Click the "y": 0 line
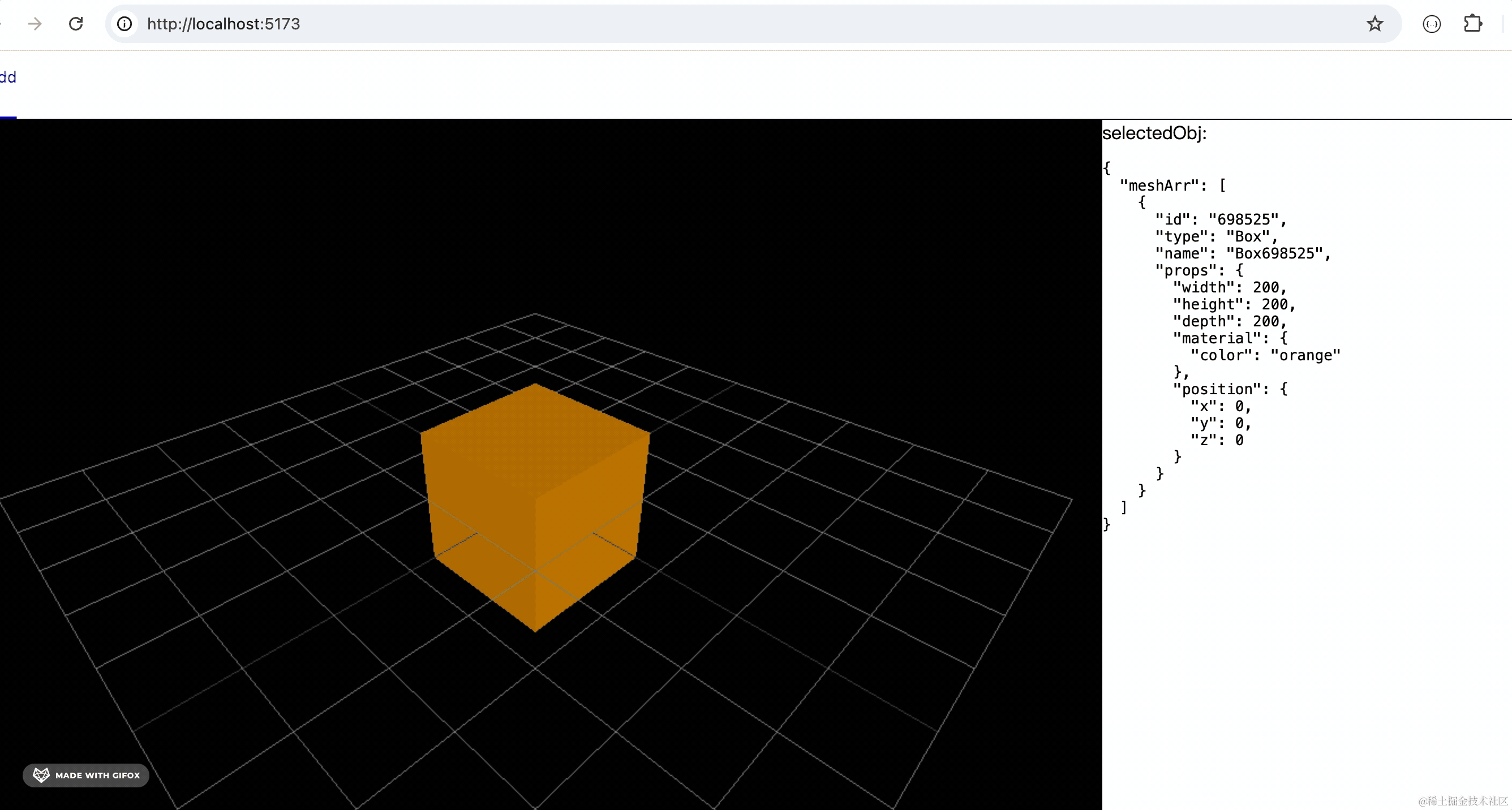Screen dimensions: 1512x810 (1221, 423)
